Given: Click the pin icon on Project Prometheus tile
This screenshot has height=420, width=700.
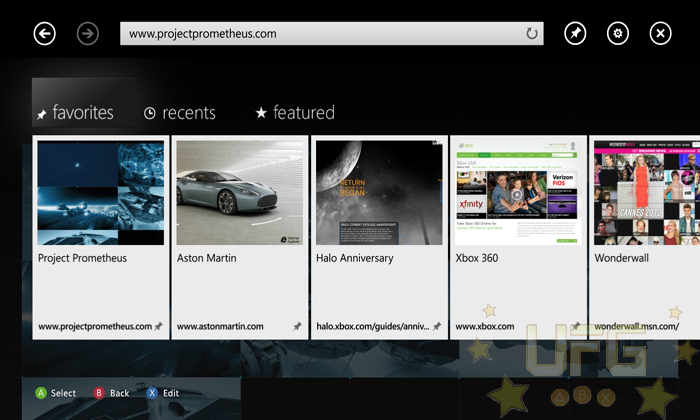Looking at the screenshot, I should point(158,326).
